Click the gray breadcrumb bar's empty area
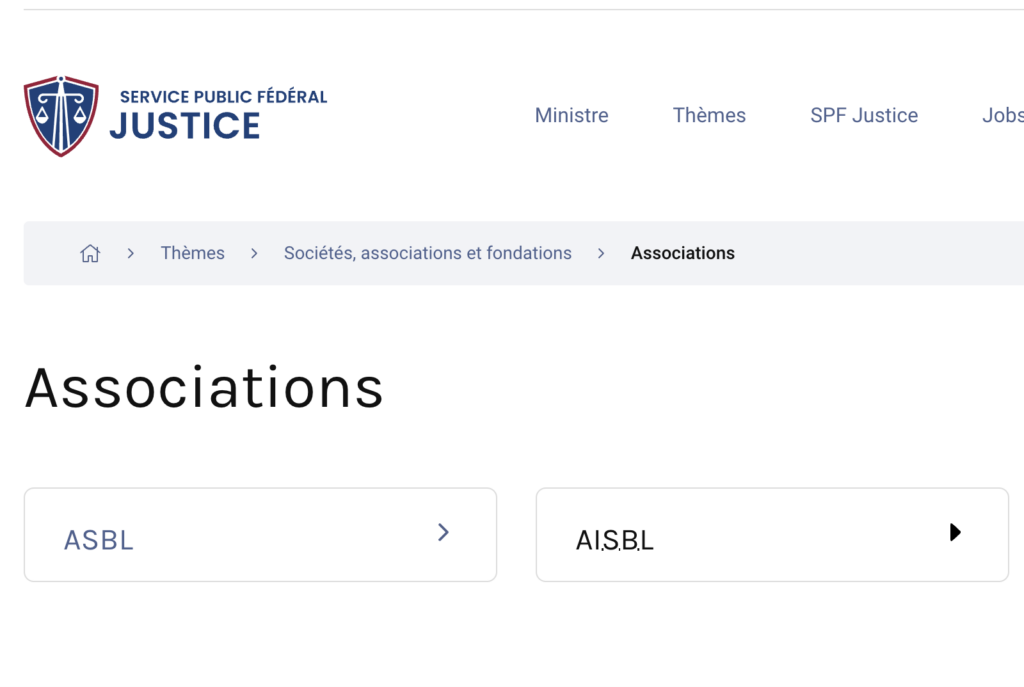 pyautogui.click(x=880, y=254)
